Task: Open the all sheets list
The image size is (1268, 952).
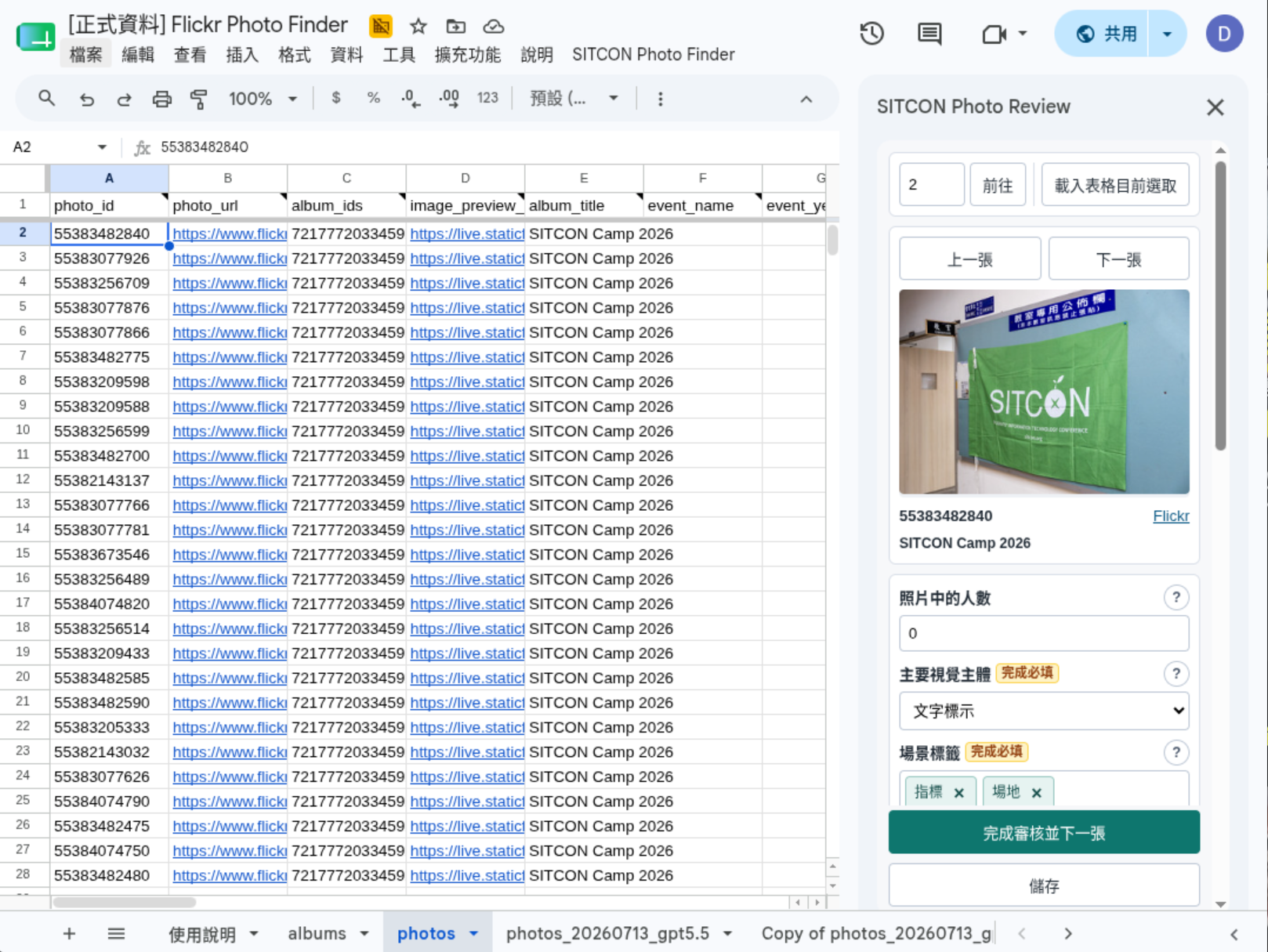Action: (117, 933)
